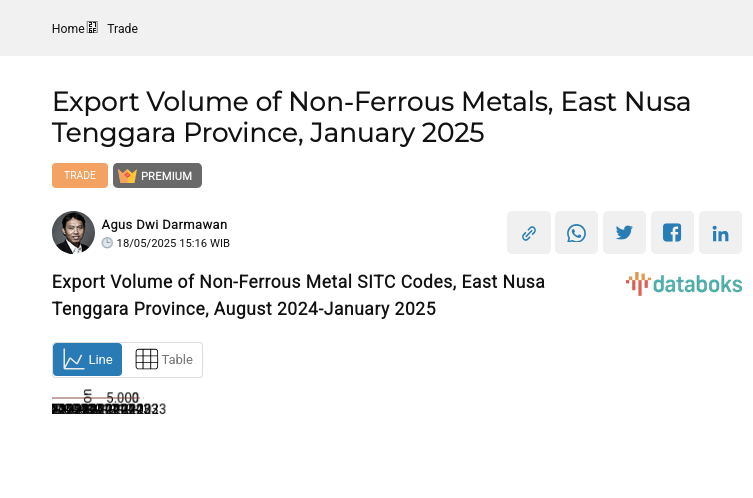Copy the article link using the chain icon
The height and width of the screenshot is (498, 753).
coord(529,233)
